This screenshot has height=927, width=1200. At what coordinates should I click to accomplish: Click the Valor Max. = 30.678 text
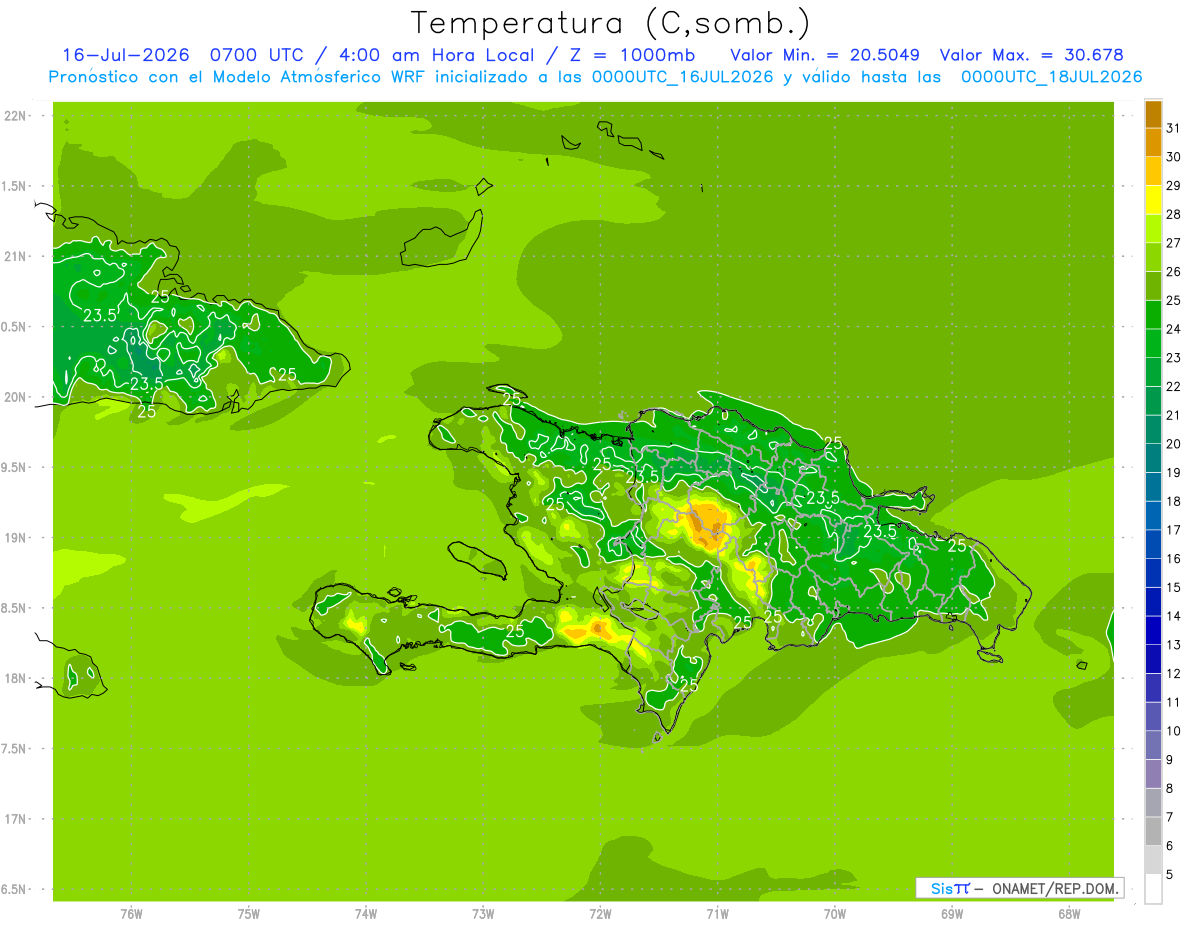pos(1032,54)
